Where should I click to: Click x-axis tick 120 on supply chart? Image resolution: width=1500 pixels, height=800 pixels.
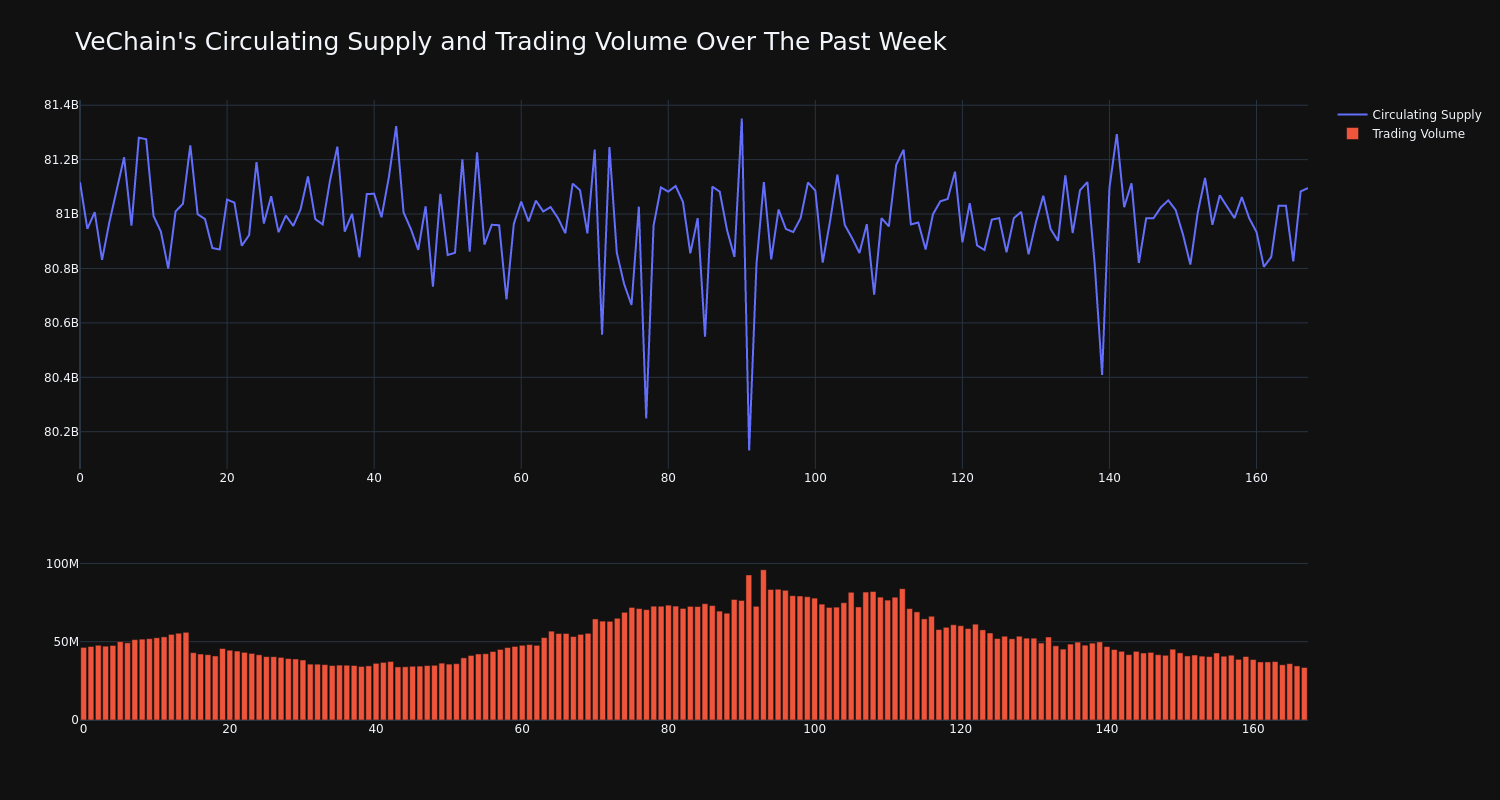pos(962,478)
